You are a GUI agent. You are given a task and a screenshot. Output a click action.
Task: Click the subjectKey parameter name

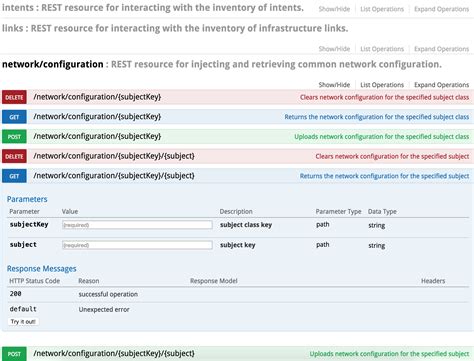[x=29, y=224]
